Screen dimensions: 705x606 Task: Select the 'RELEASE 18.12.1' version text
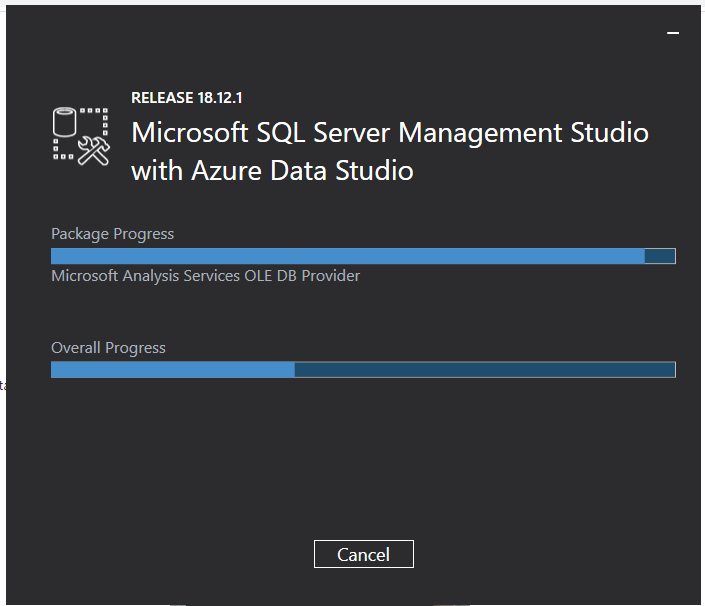187,98
